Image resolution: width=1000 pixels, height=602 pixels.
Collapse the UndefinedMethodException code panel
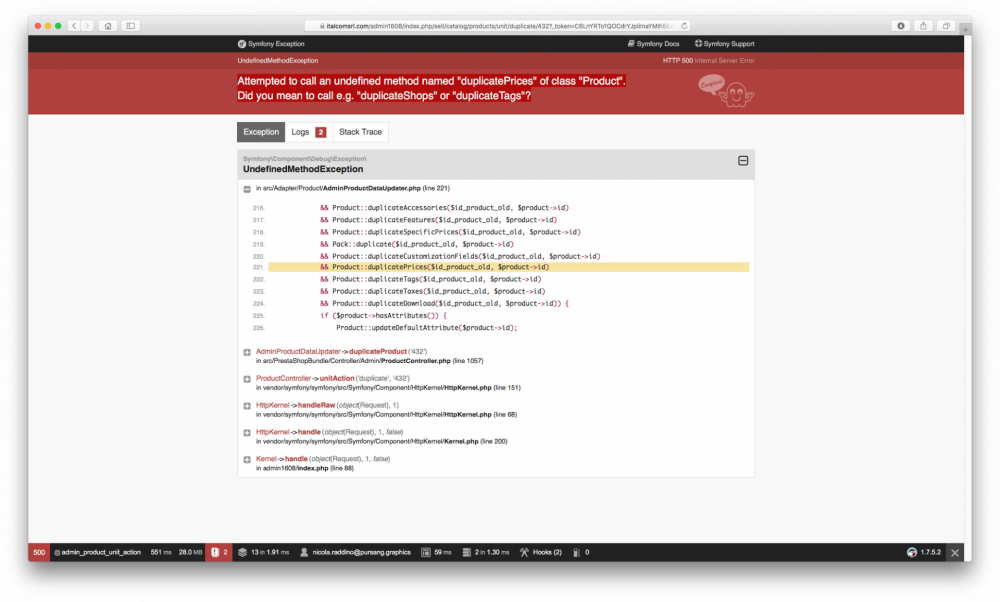coord(743,161)
